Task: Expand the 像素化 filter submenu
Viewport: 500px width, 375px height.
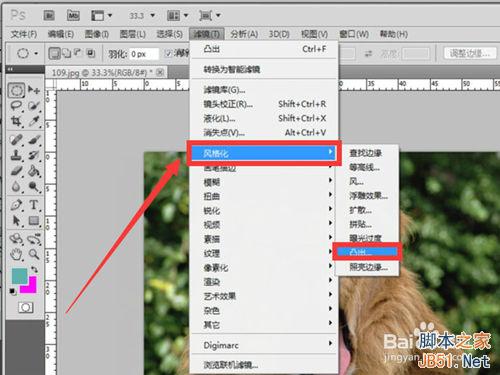Action: [264, 268]
